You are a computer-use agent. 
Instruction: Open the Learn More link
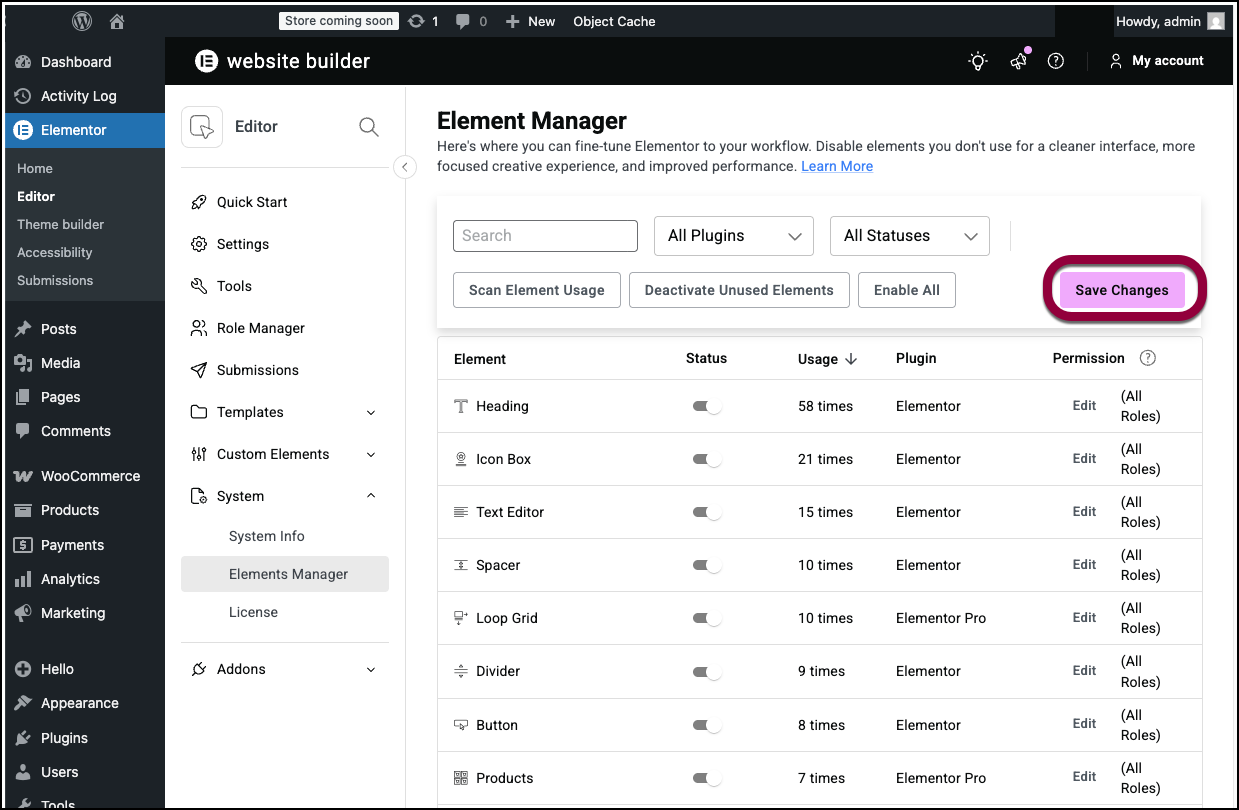point(836,166)
